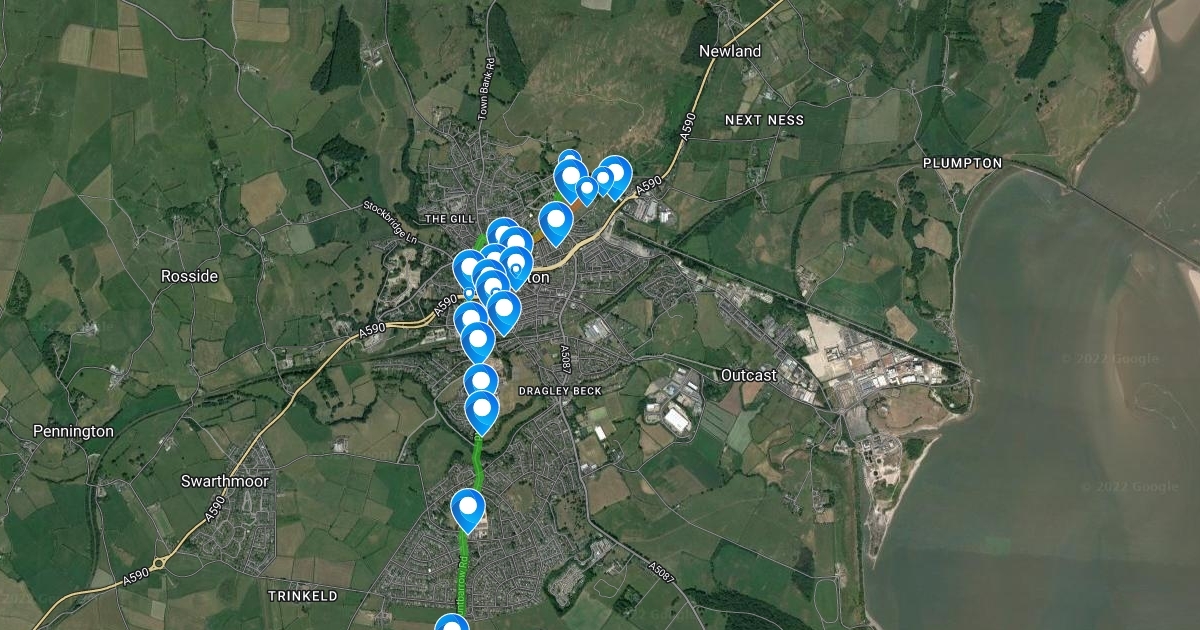Click the TRINKELD label
This screenshot has width=1200, height=630.
click(x=303, y=595)
